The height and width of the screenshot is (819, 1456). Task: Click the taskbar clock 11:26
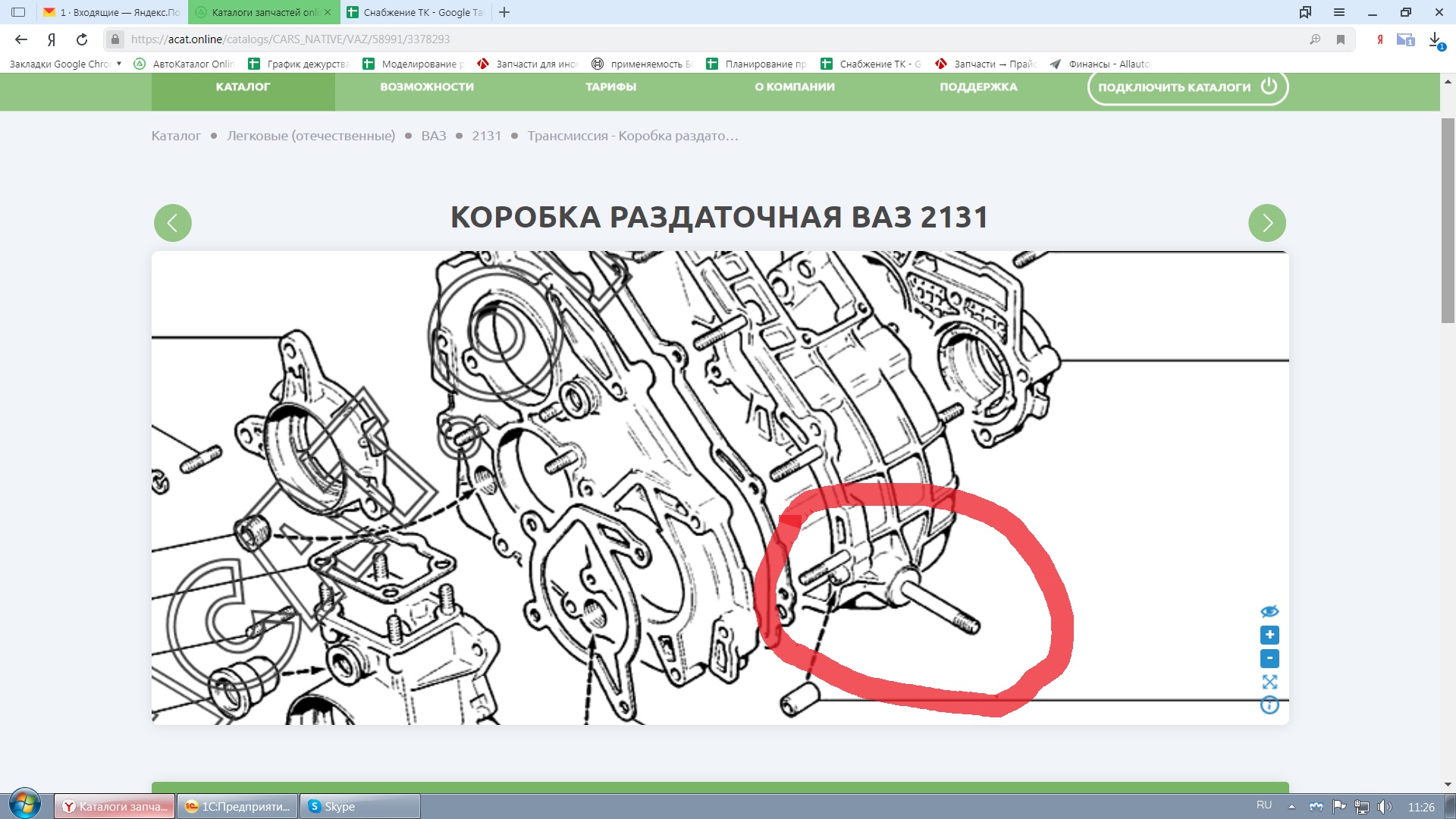(1421, 807)
